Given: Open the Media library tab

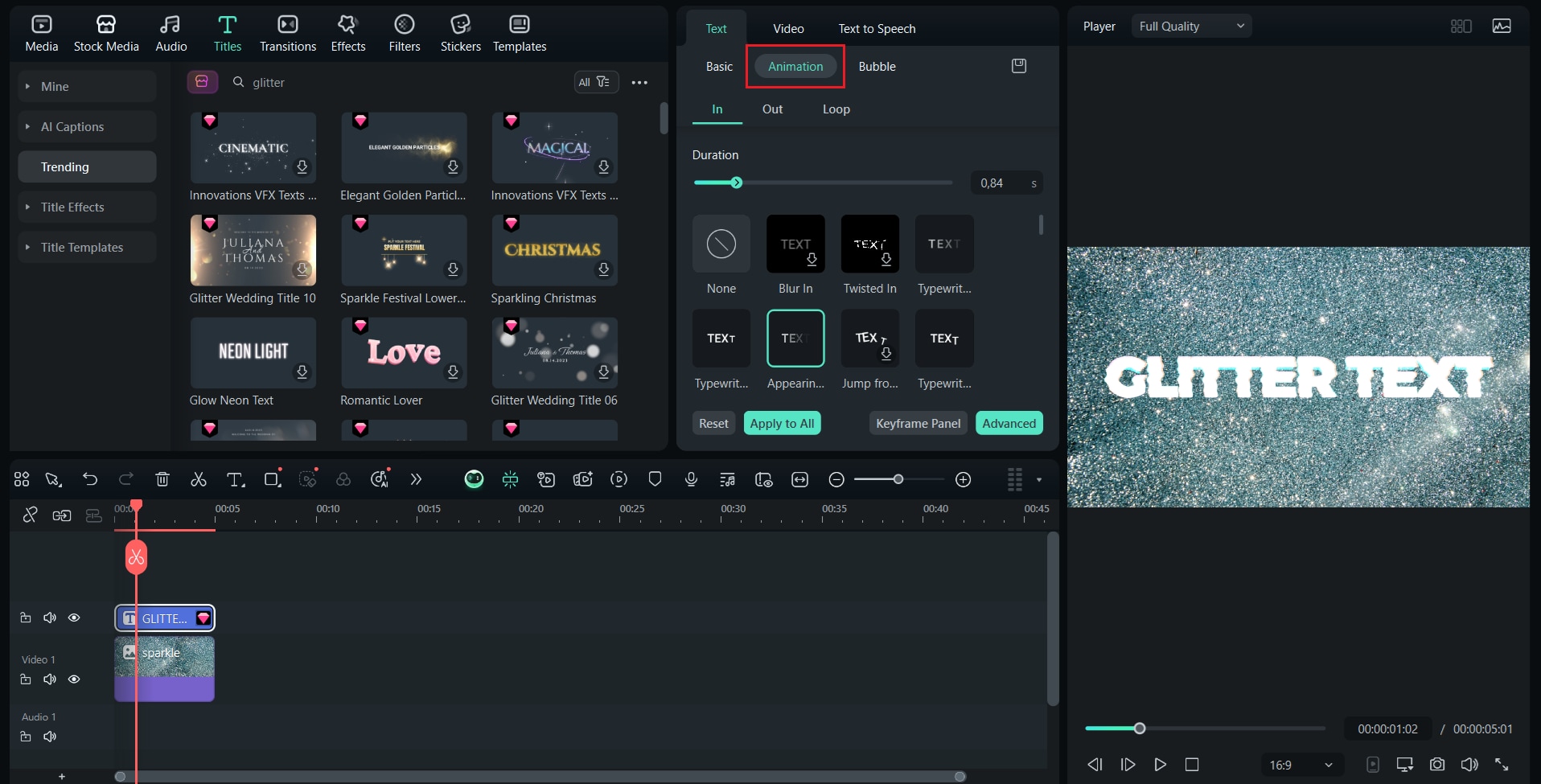Looking at the screenshot, I should point(42,34).
